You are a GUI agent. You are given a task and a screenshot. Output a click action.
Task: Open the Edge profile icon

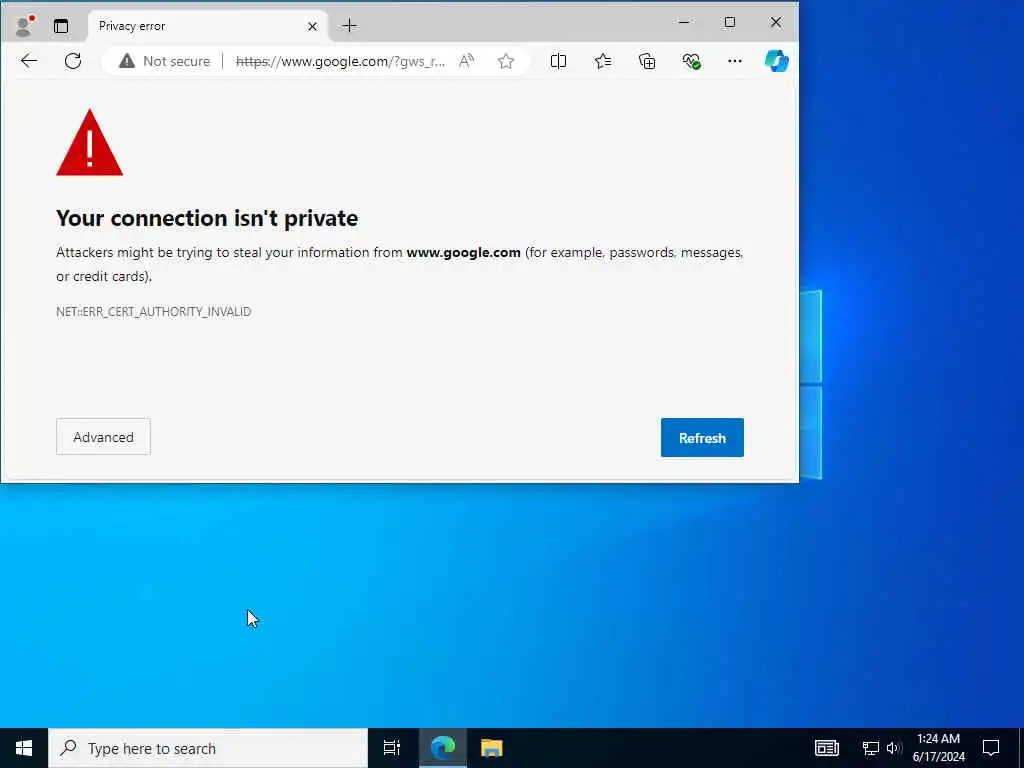pyautogui.click(x=24, y=25)
